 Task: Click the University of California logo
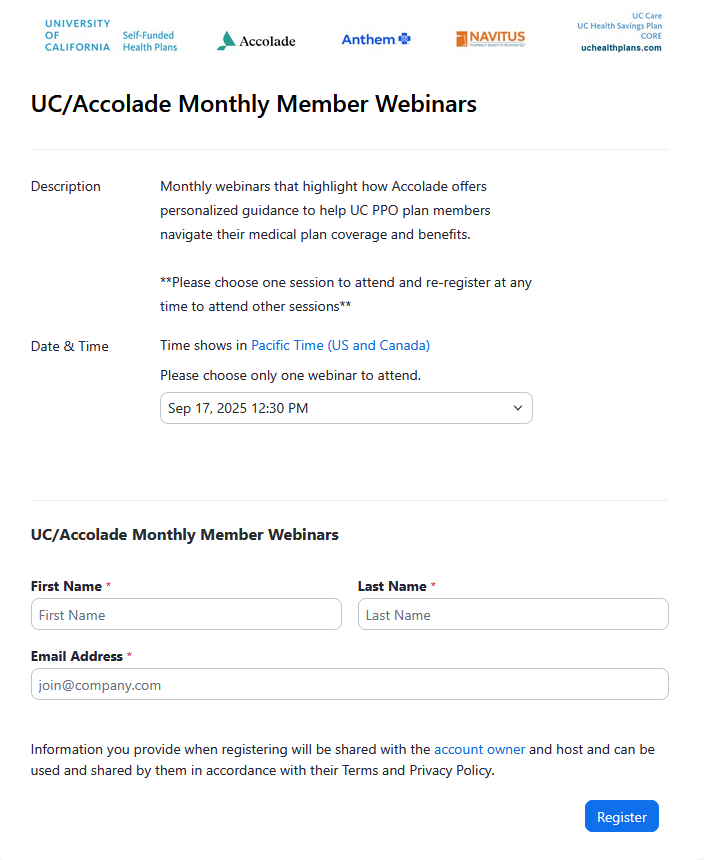(77, 35)
